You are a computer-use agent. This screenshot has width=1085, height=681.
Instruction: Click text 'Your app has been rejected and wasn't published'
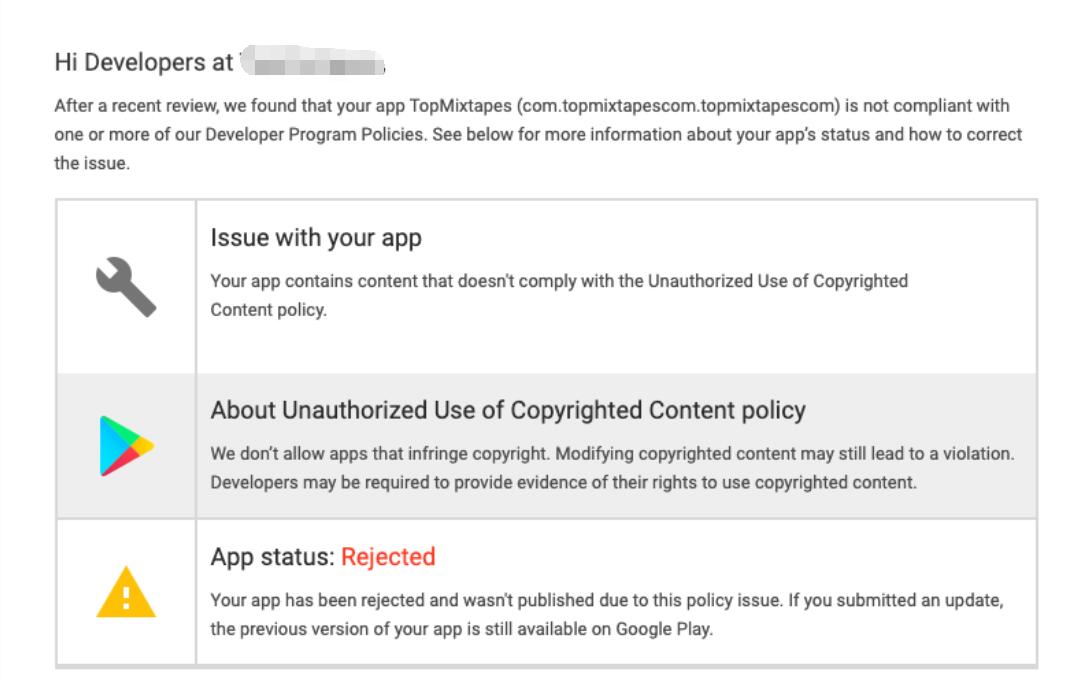click(403, 600)
